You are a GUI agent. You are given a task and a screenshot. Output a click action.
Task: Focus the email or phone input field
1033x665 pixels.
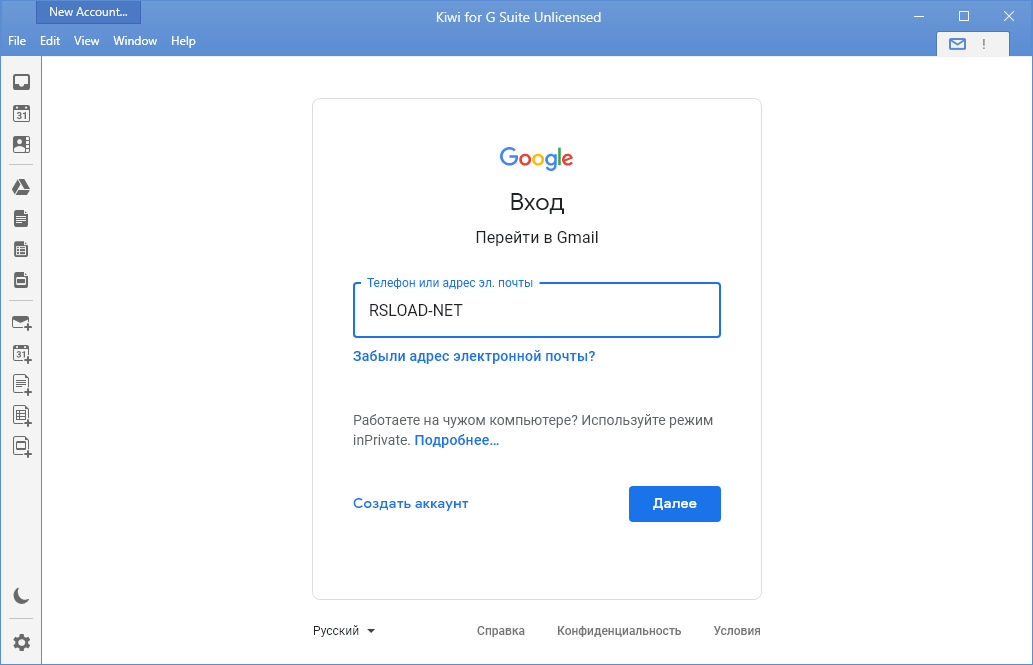click(x=537, y=310)
